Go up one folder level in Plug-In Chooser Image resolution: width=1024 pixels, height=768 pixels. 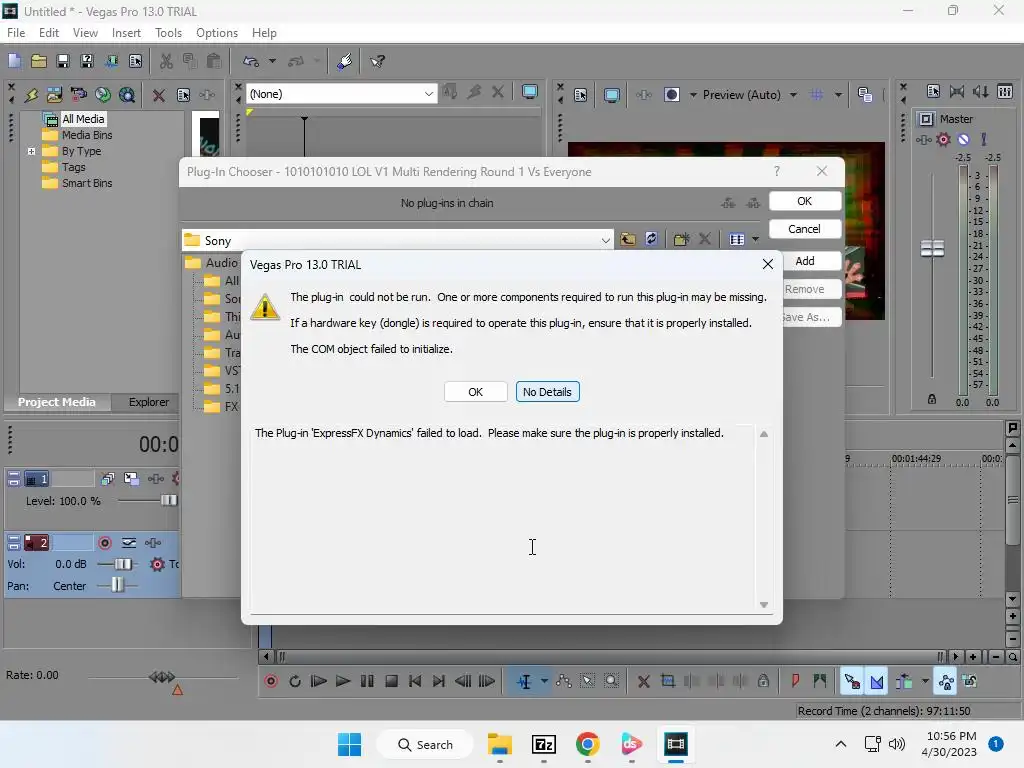pos(628,239)
